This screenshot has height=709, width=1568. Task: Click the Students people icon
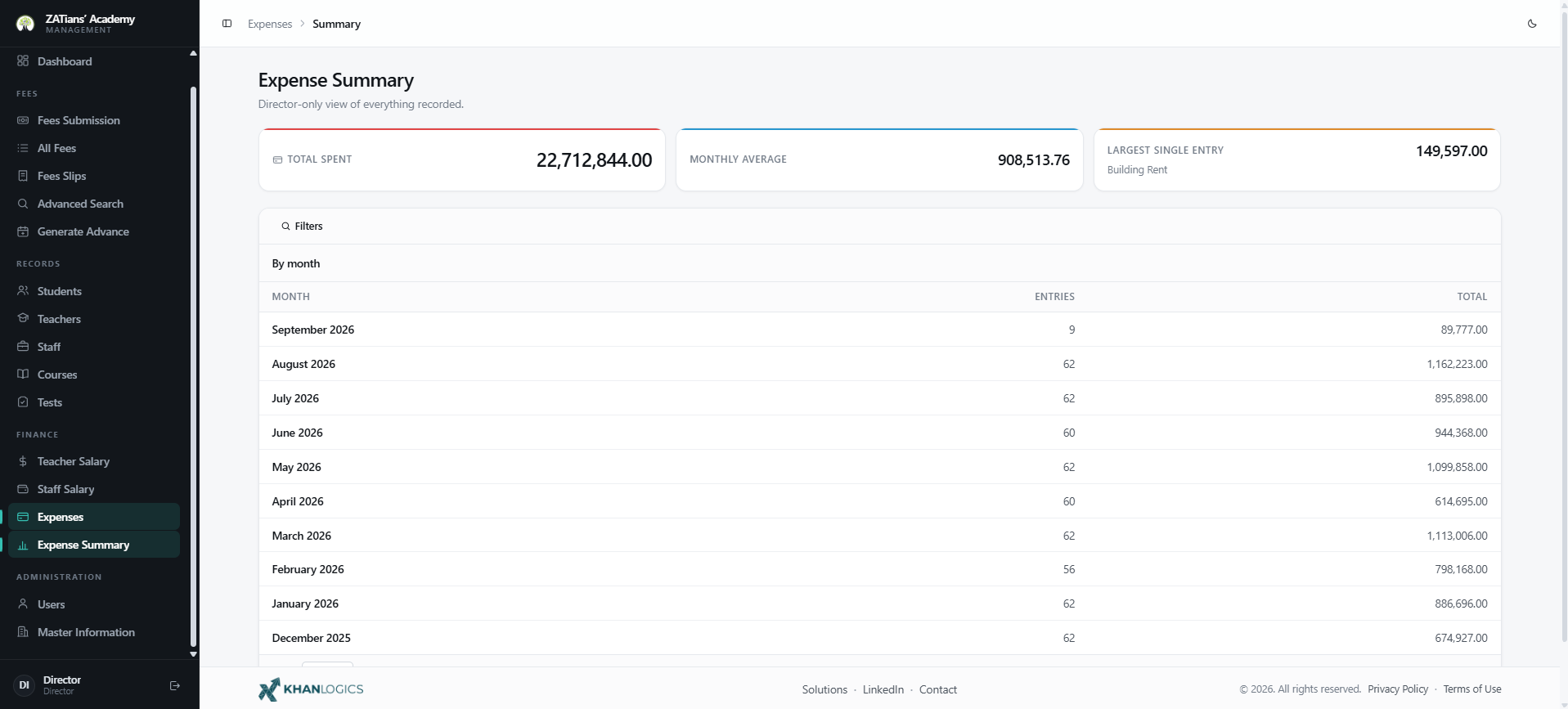point(23,291)
